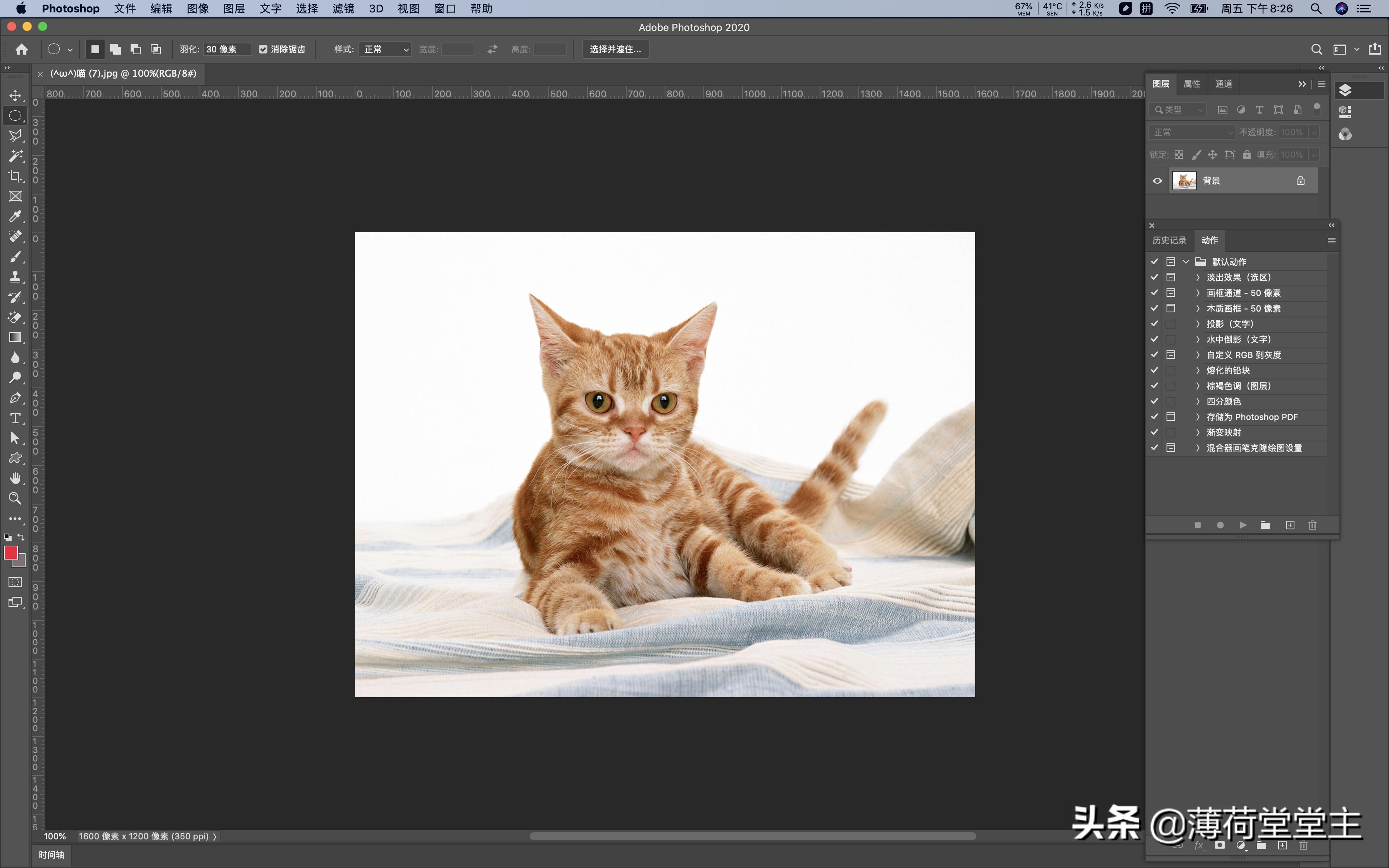
Task: Delete an action with the trash icon
Action: click(x=1313, y=525)
